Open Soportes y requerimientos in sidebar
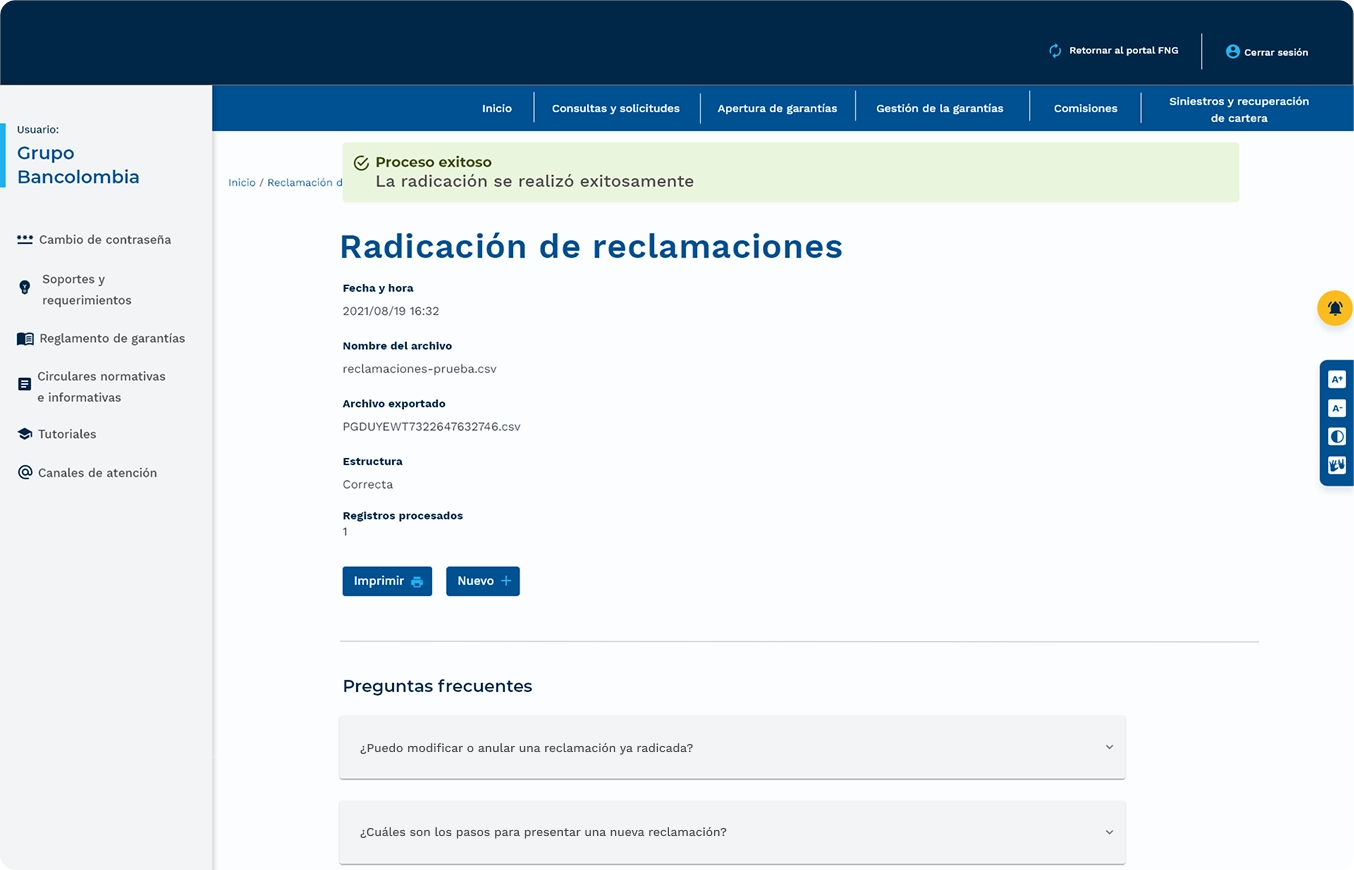This screenshot has height=870, width=1354. point(86,290)
